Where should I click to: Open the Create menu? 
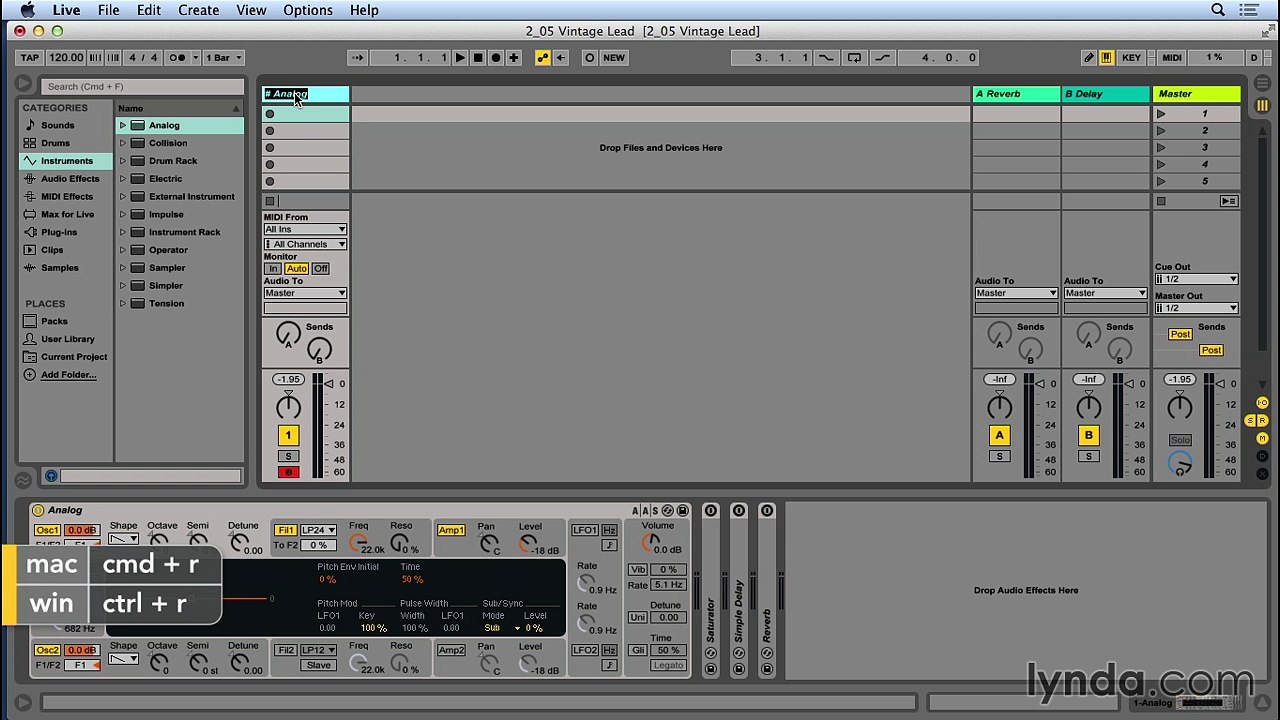tap(199, 10)
